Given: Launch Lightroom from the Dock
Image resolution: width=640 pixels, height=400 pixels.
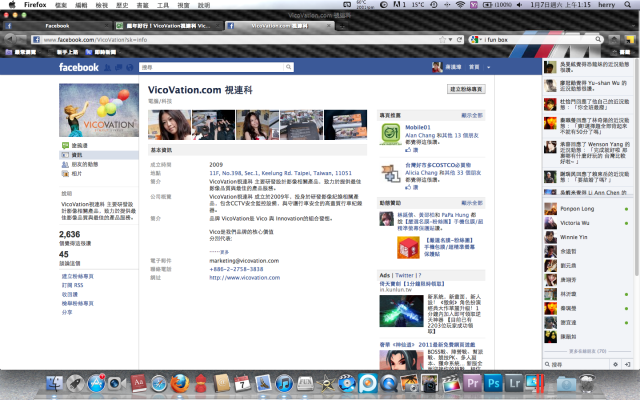Looking at the screenshot, I should click(514, 384).
